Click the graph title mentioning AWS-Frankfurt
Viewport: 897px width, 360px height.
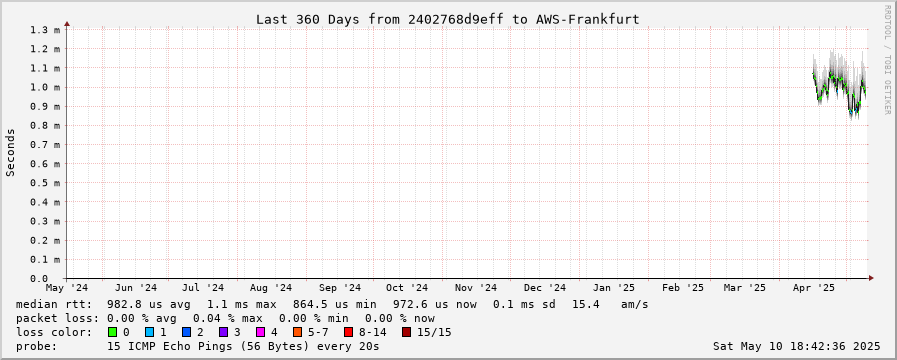447,19
